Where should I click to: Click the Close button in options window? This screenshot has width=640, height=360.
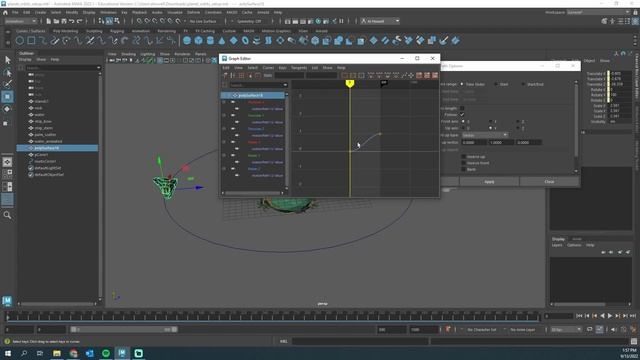pyautogui.click(x=549, y=182)
